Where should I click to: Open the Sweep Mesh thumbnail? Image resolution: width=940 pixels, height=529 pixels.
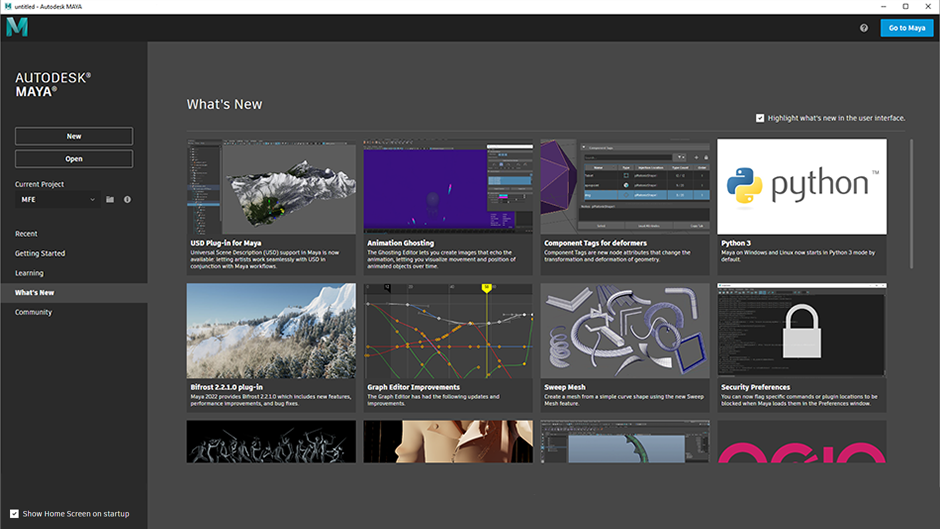[625, 330]
